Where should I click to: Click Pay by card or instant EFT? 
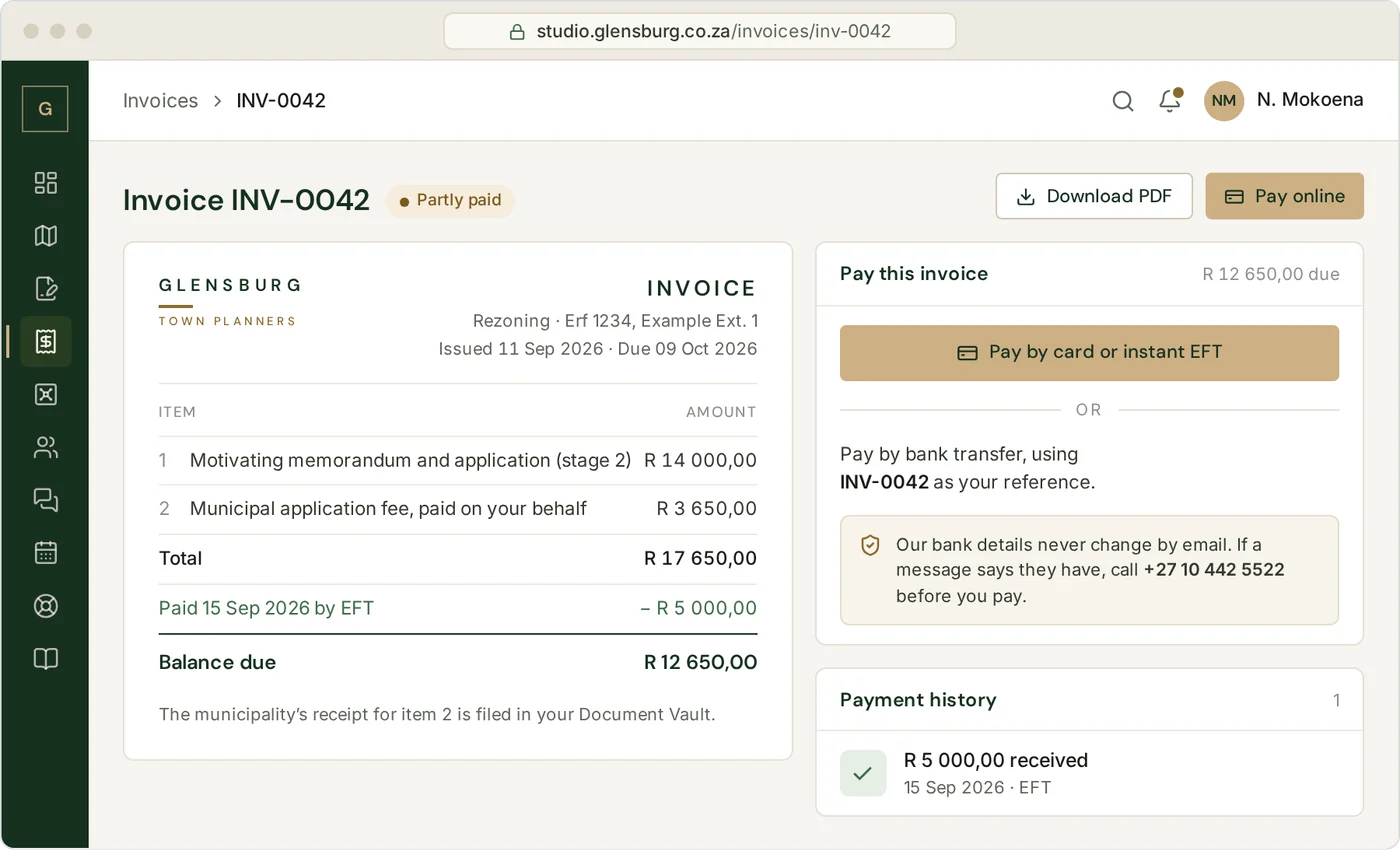click(x=1089, y=353)
